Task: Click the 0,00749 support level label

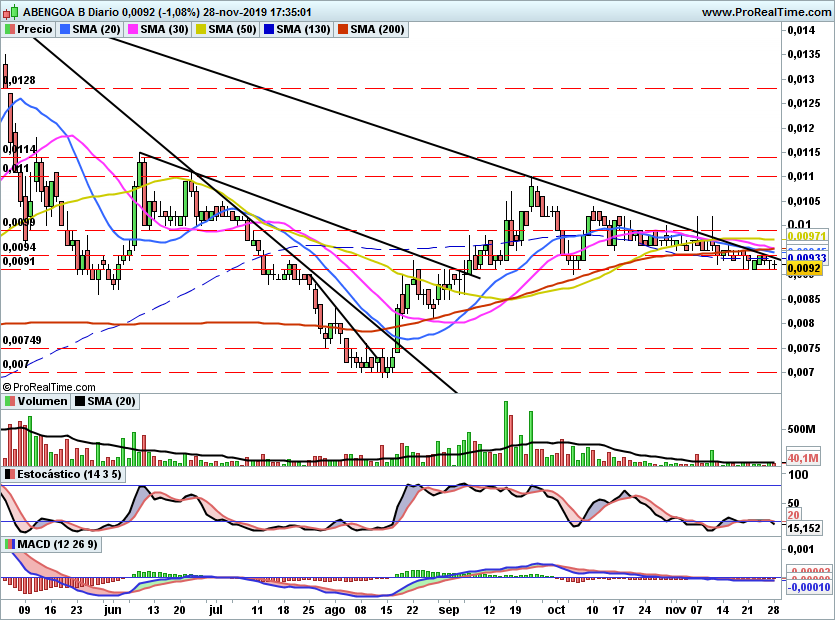Action: click(22, 340)
